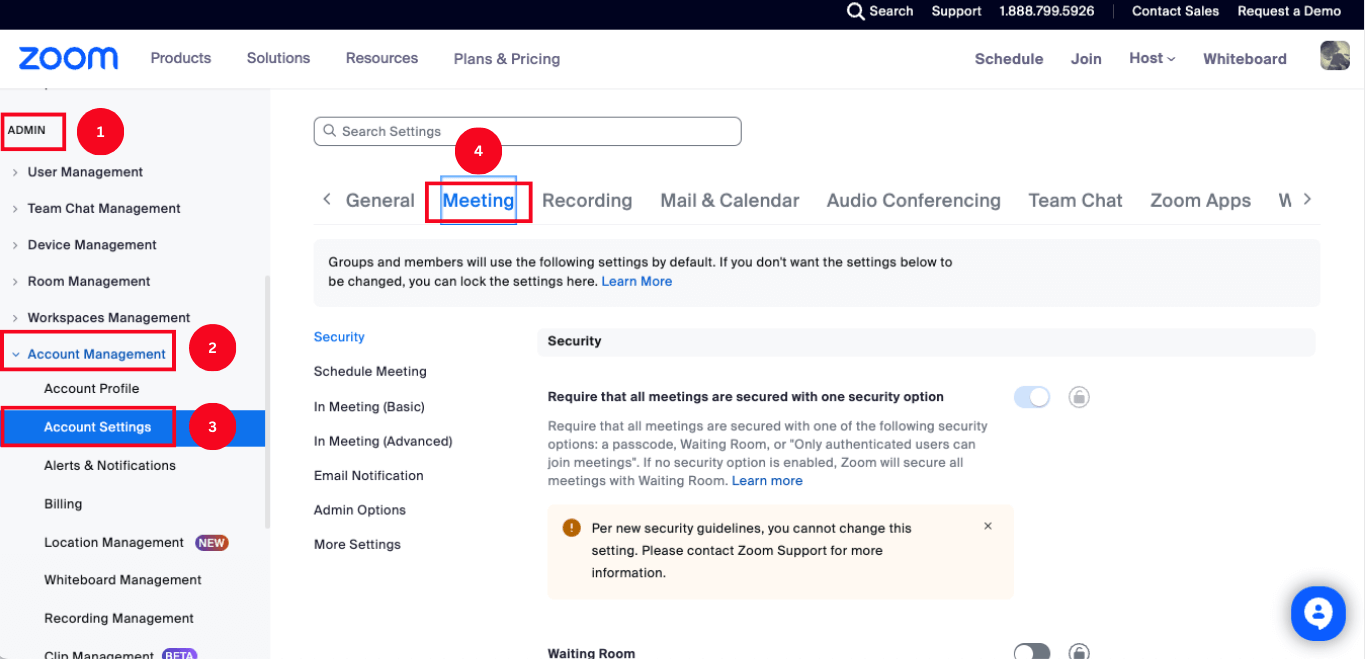
Task: Jump to the Email Notification section
Action: (369, 475)
